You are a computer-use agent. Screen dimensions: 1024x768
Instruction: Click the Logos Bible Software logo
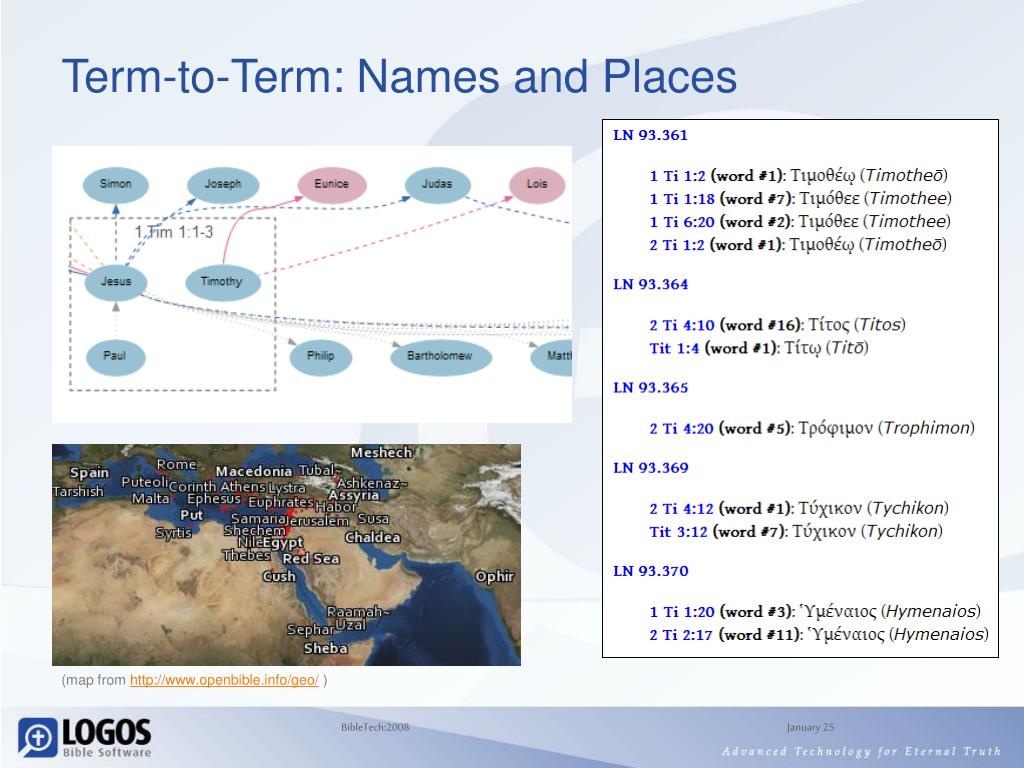pyautogui.click(x=84, y=738)
